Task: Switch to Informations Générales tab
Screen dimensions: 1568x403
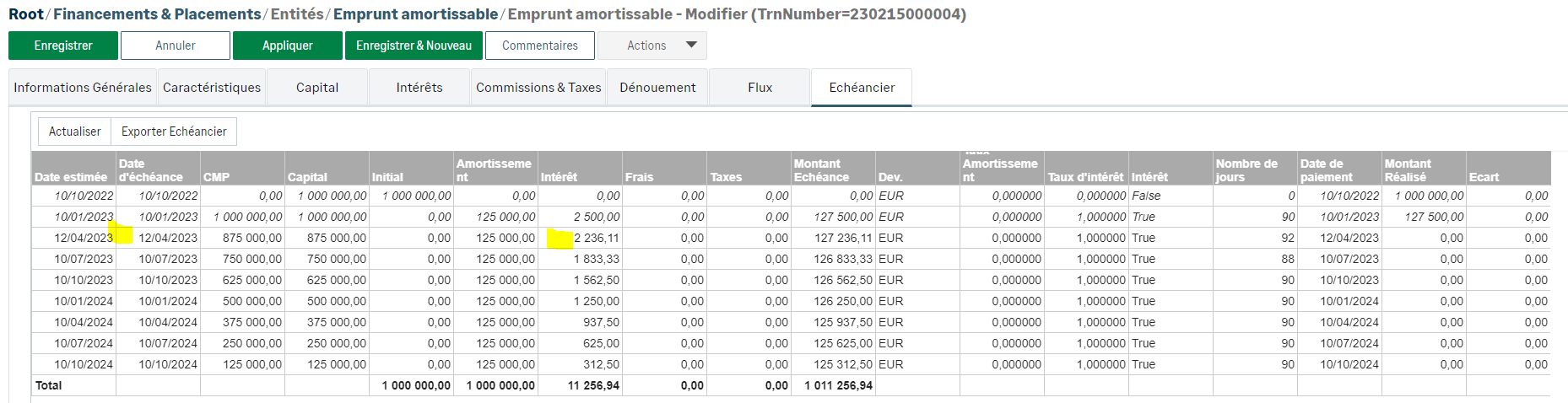Action: click(x=83, y=88)
